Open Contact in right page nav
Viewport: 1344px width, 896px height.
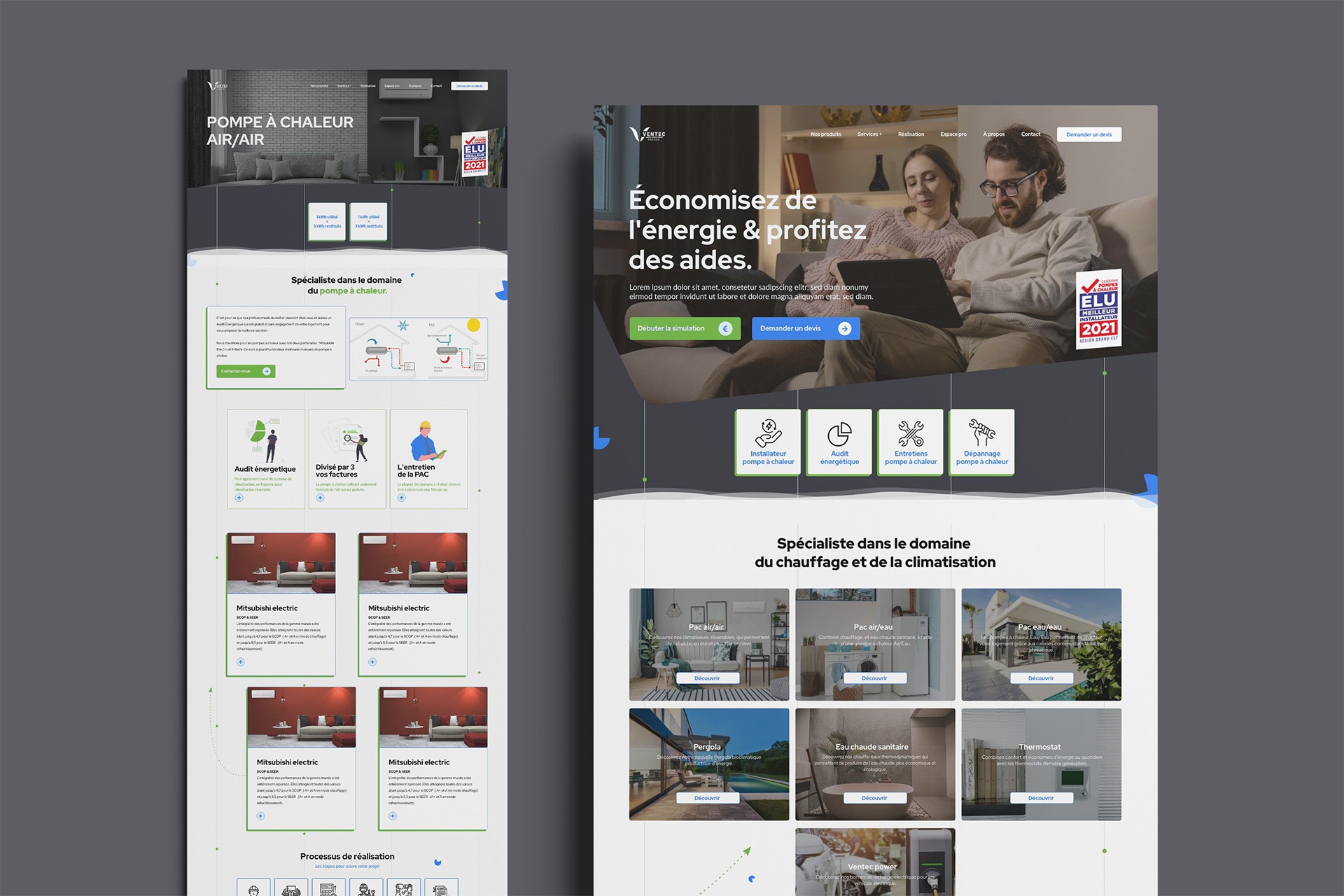[1030, 134]
